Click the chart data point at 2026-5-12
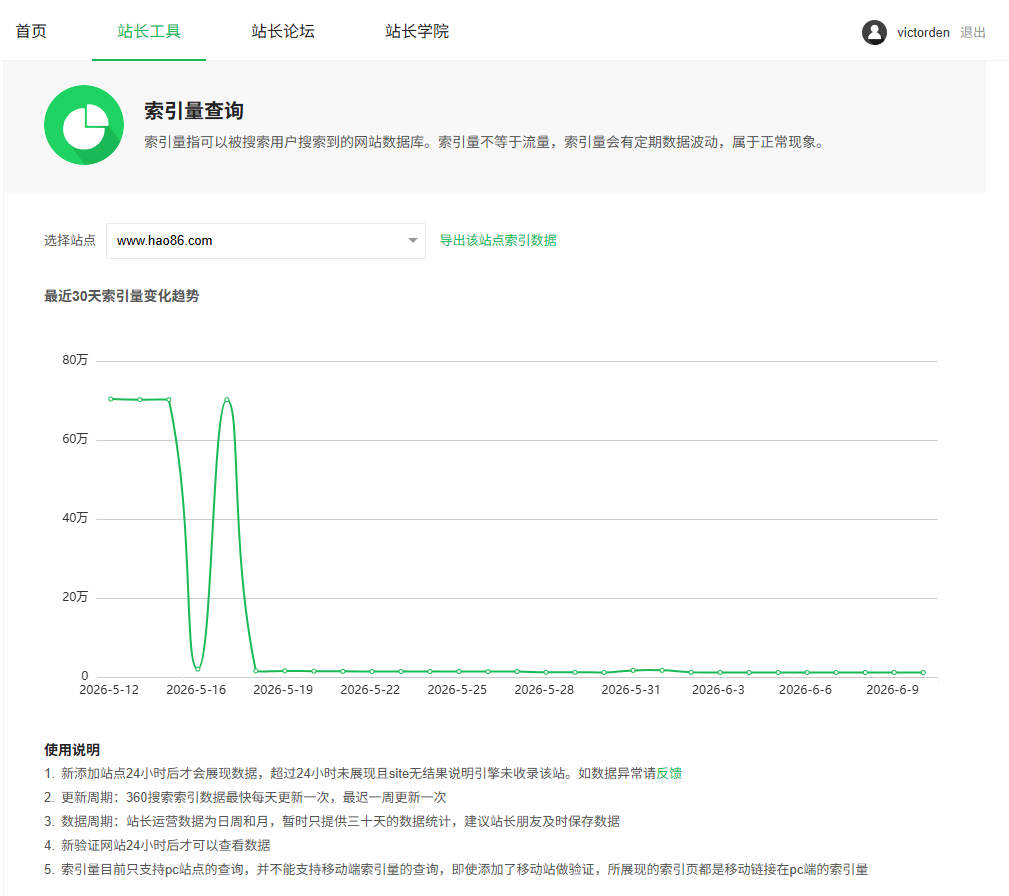 [x=111, y=399]
